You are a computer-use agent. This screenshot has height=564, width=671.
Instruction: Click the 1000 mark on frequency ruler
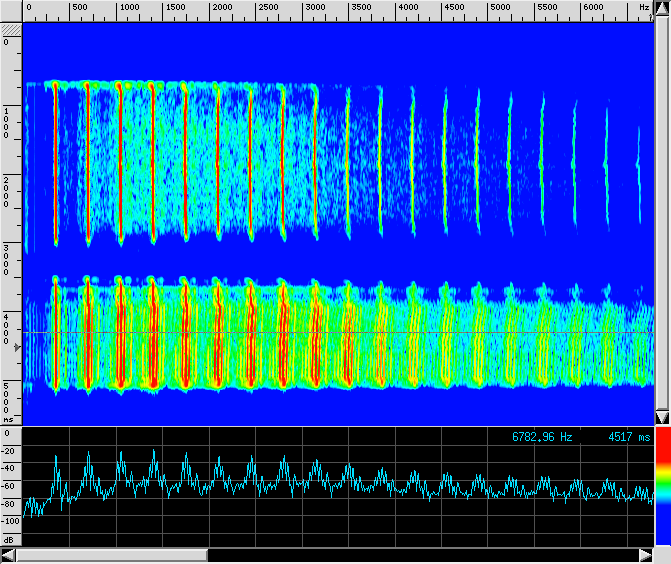point(129,8)
